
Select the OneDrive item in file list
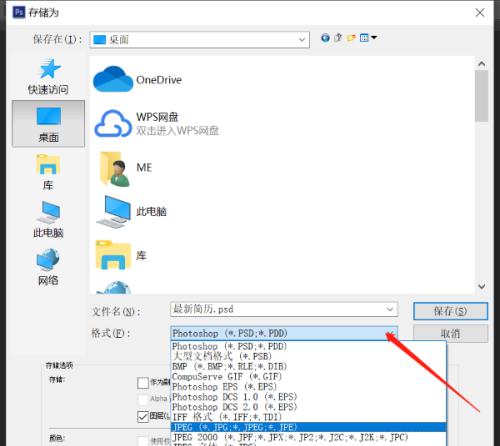[138, 80]
